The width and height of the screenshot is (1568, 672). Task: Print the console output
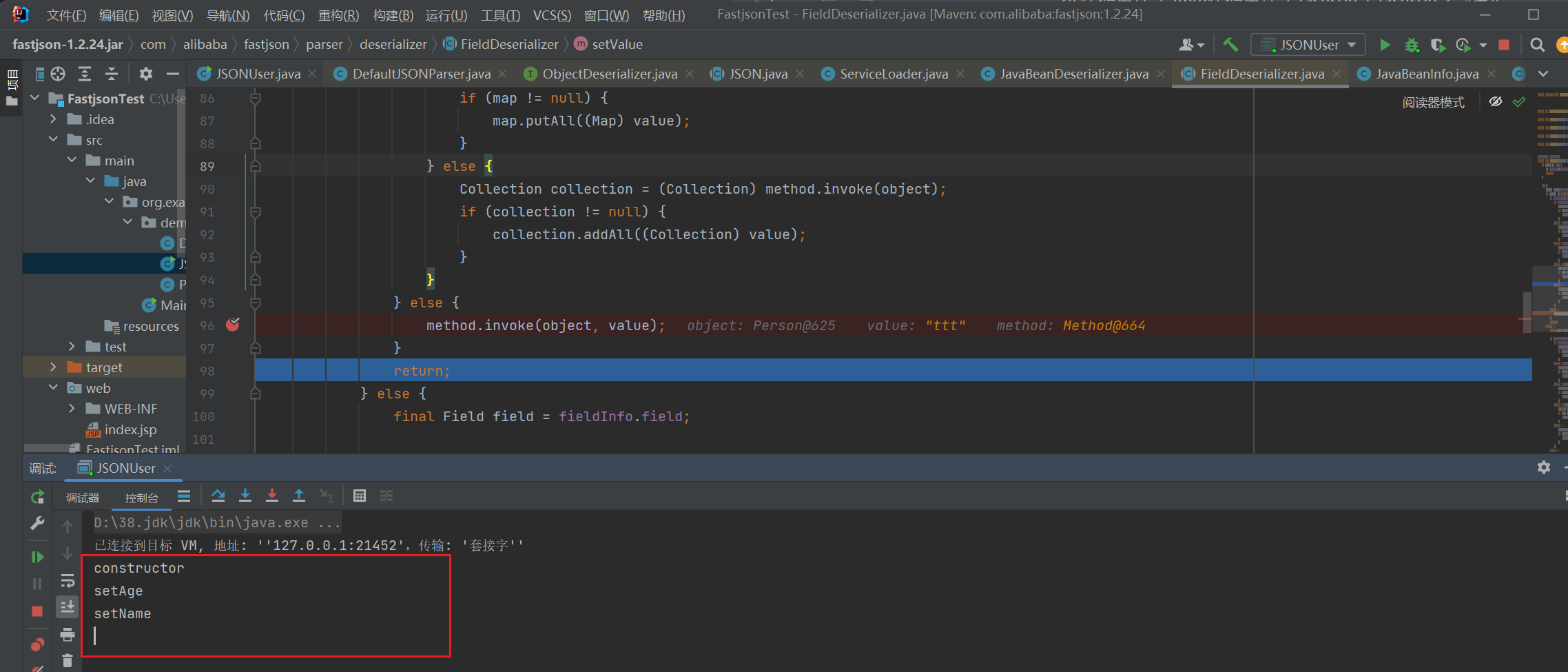click(68, 634)
